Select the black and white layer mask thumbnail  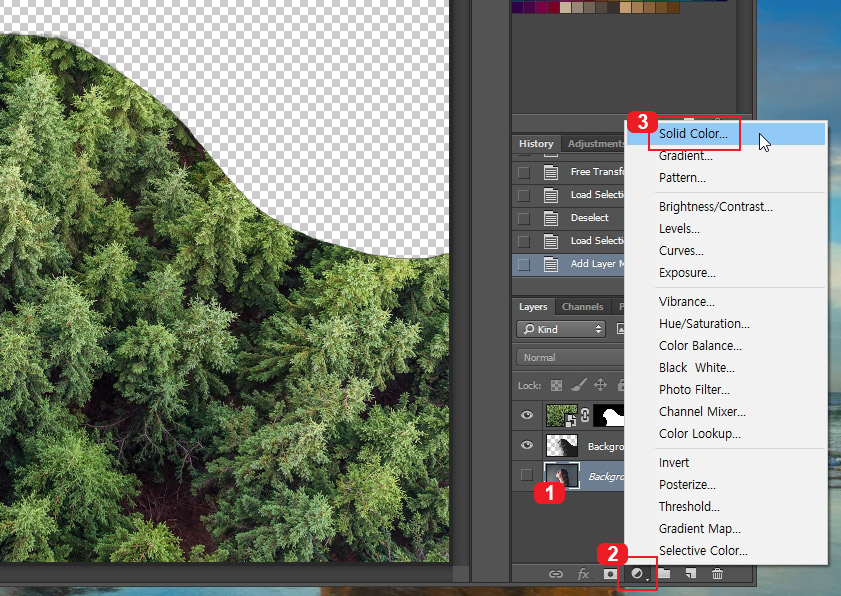coord(609,415)
